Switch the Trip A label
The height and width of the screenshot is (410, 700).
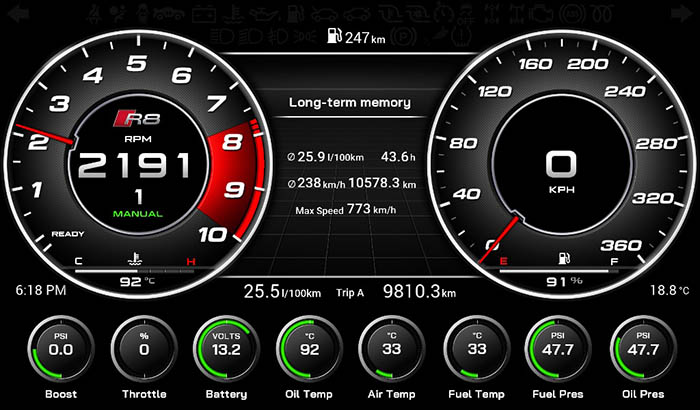click(350, 293)
